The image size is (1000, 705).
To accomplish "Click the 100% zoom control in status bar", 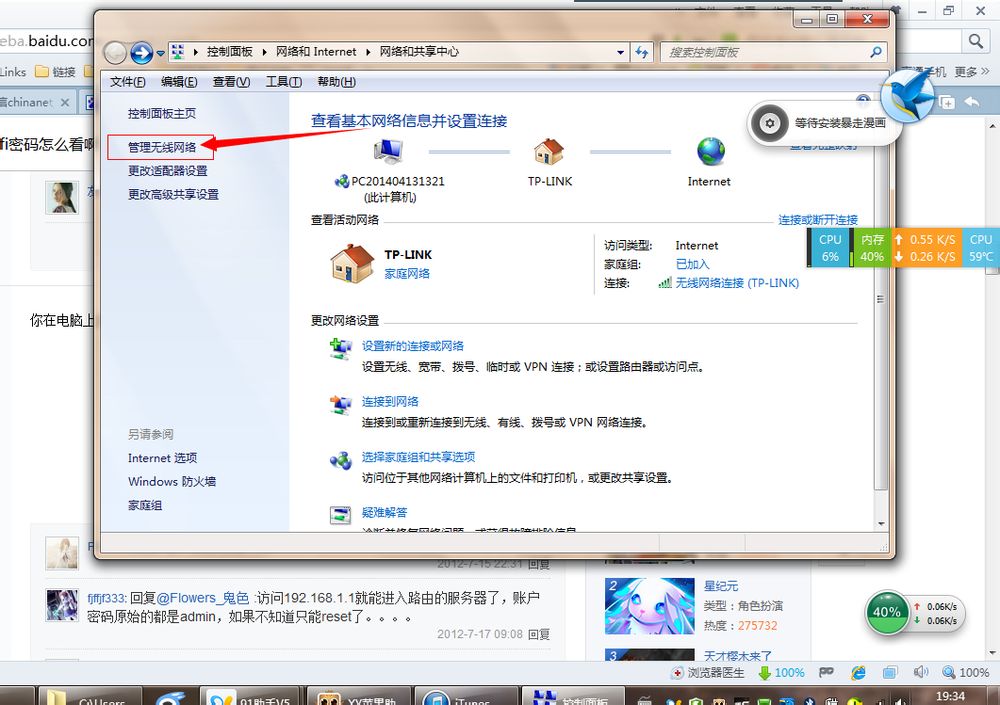I will click(966, 672).
